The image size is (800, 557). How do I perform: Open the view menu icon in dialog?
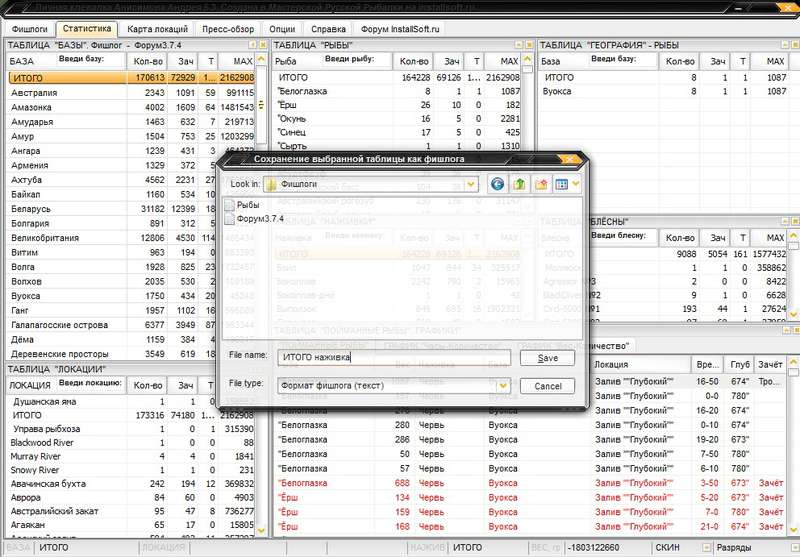point(567,184)
